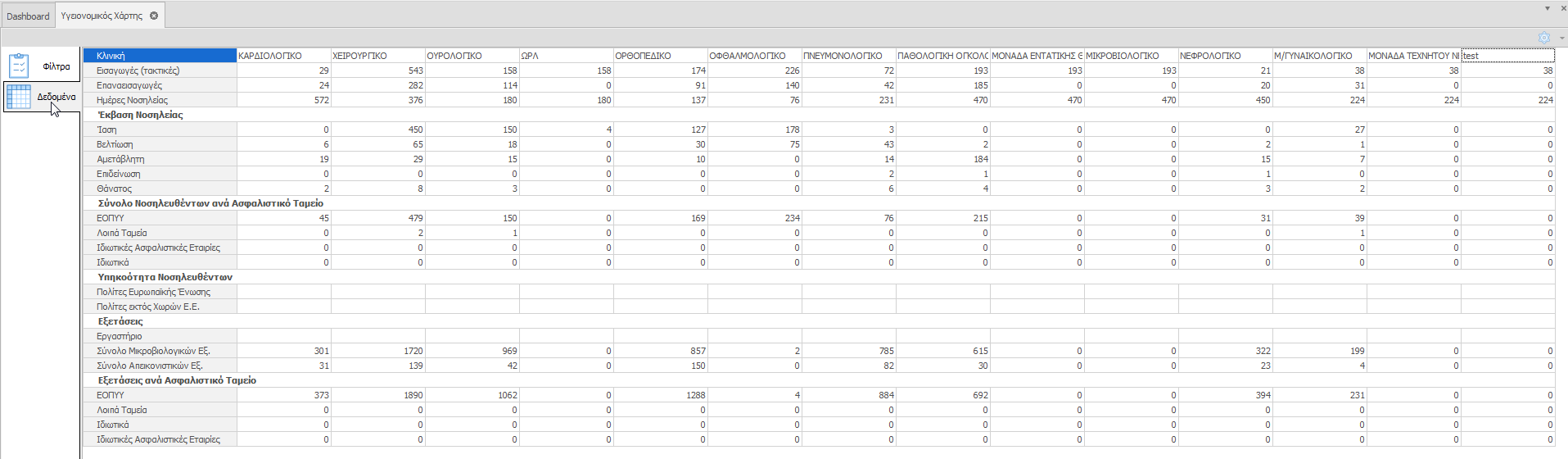Image resolution: width=1568 pixels, height=459 pixels.
Task: Select the Δεδομένα grid icon
Action: [x=19, y=97]
